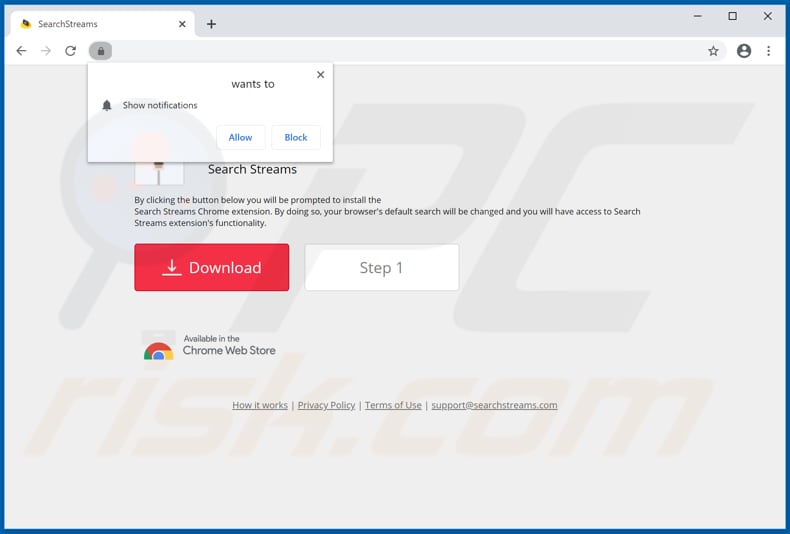Select the SearchStreams tab

pyautogui.click(x=90, y=24)
